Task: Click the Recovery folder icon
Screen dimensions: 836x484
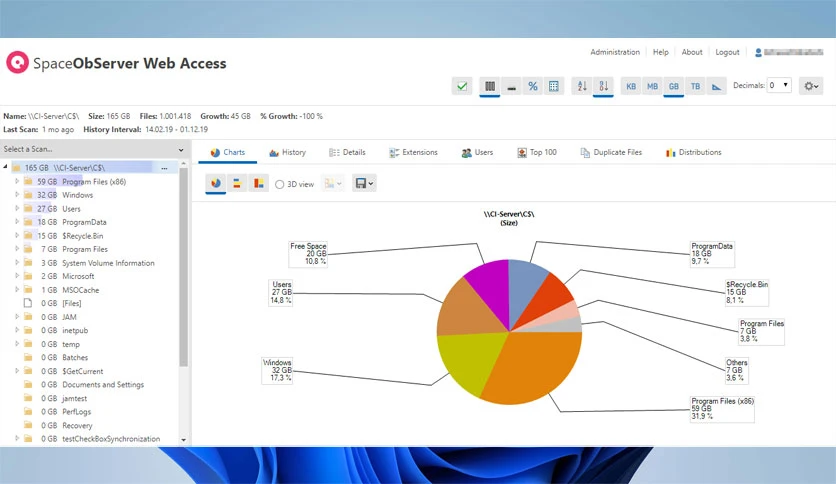Action: 28,425
